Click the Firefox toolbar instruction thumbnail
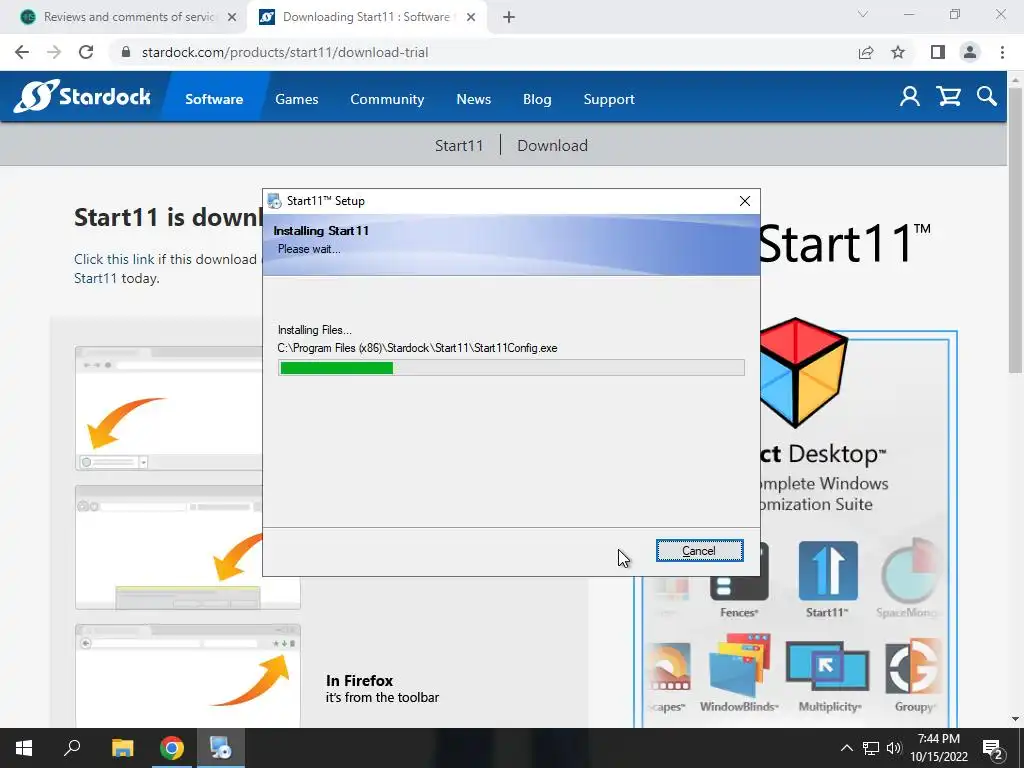Screen dimensions: 1024x768 tap(188, 676)
